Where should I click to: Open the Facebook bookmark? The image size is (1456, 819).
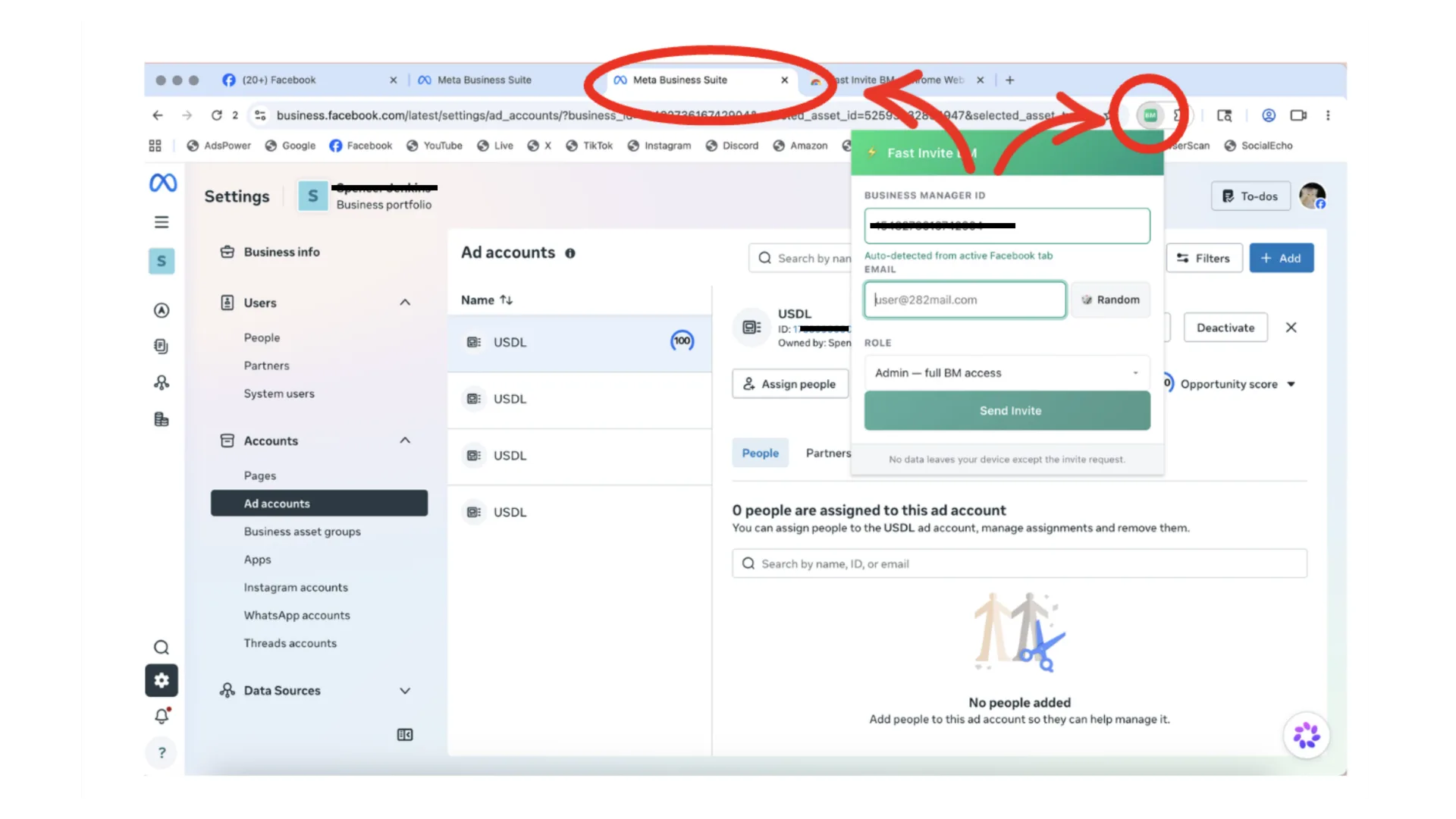[361, 146]
